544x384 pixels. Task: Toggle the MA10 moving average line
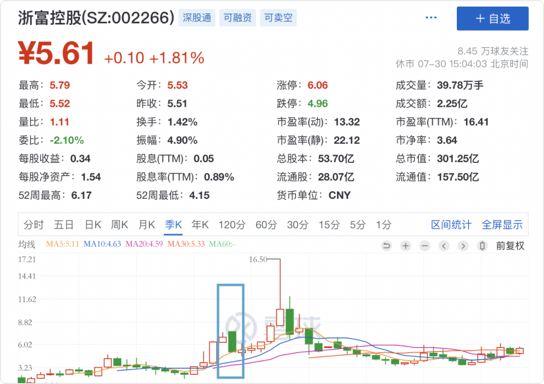102,244
